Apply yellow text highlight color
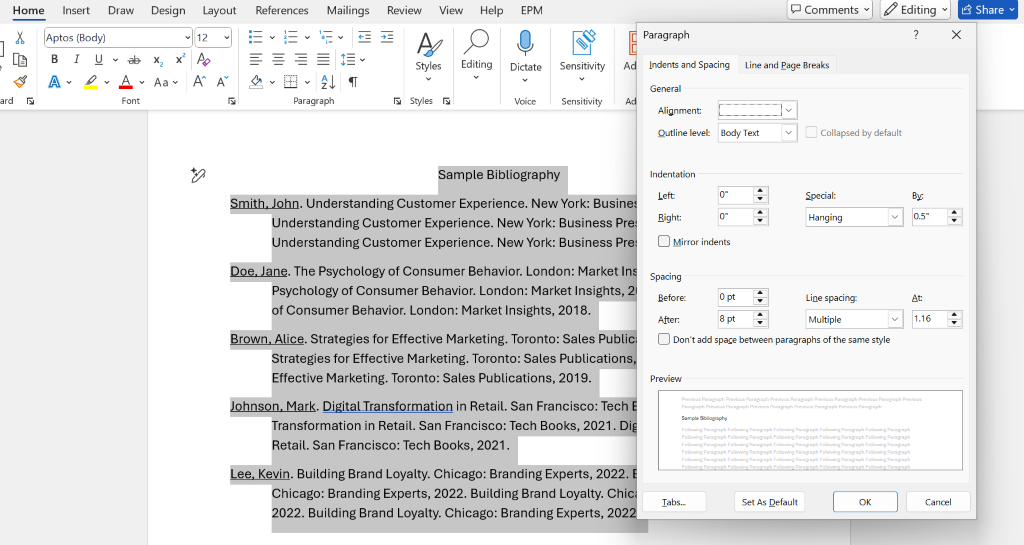 (x=91, y=82)
